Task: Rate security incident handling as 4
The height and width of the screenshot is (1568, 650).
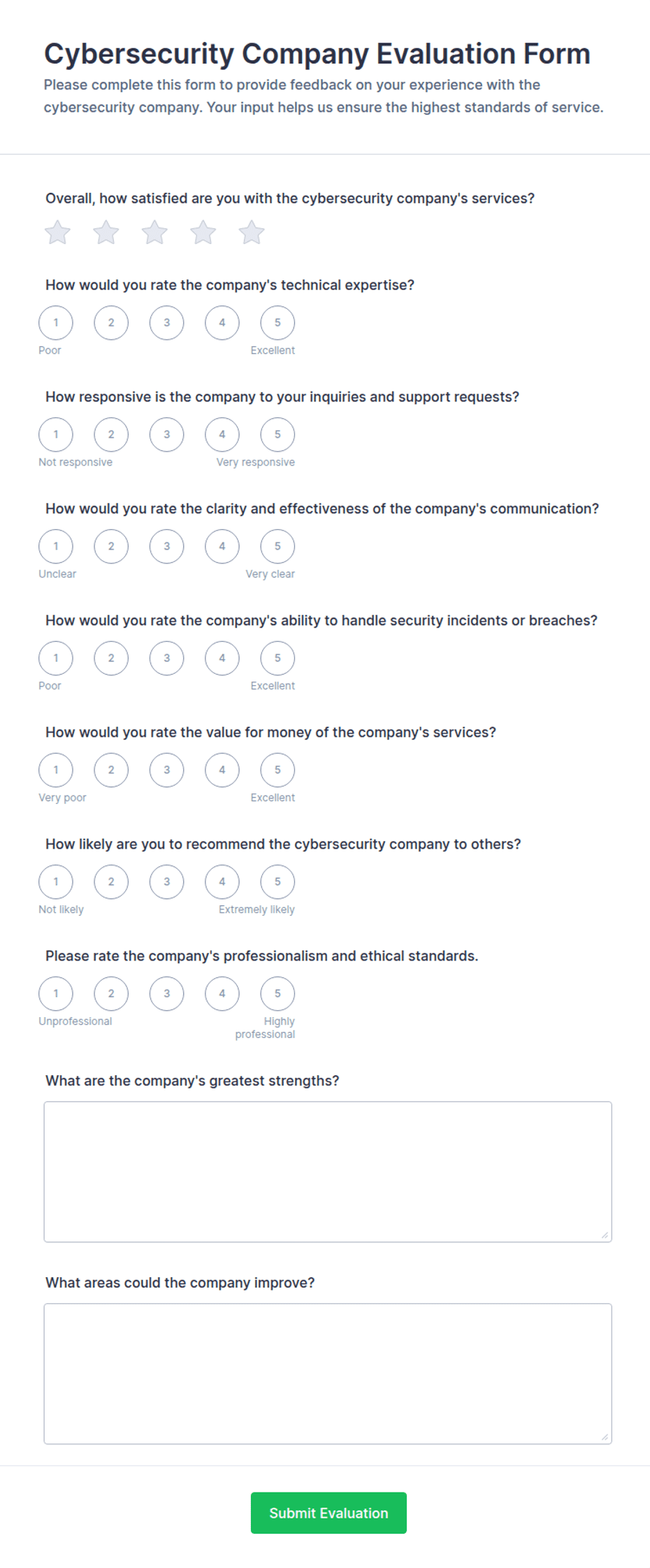Action: [222, 659]
